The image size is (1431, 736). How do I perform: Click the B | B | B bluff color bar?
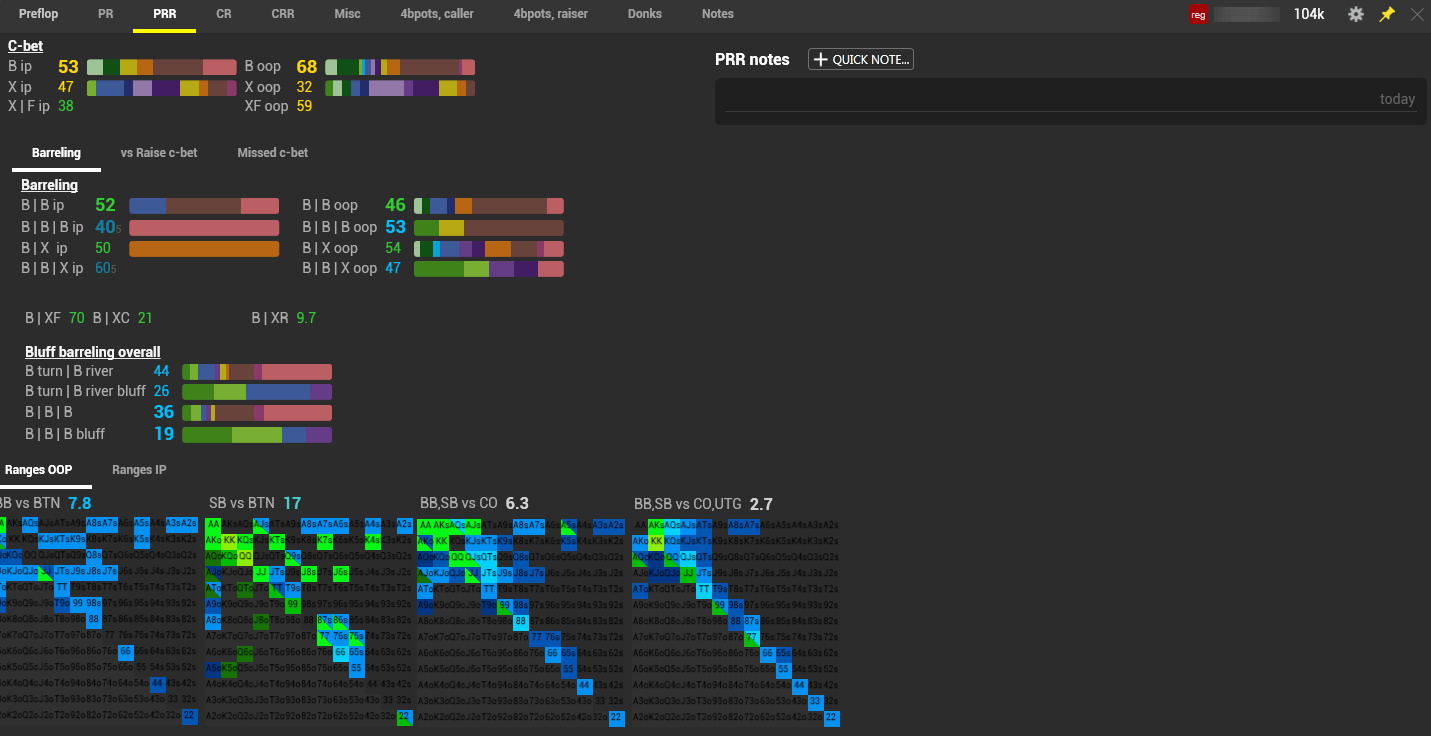pos(257,435)
